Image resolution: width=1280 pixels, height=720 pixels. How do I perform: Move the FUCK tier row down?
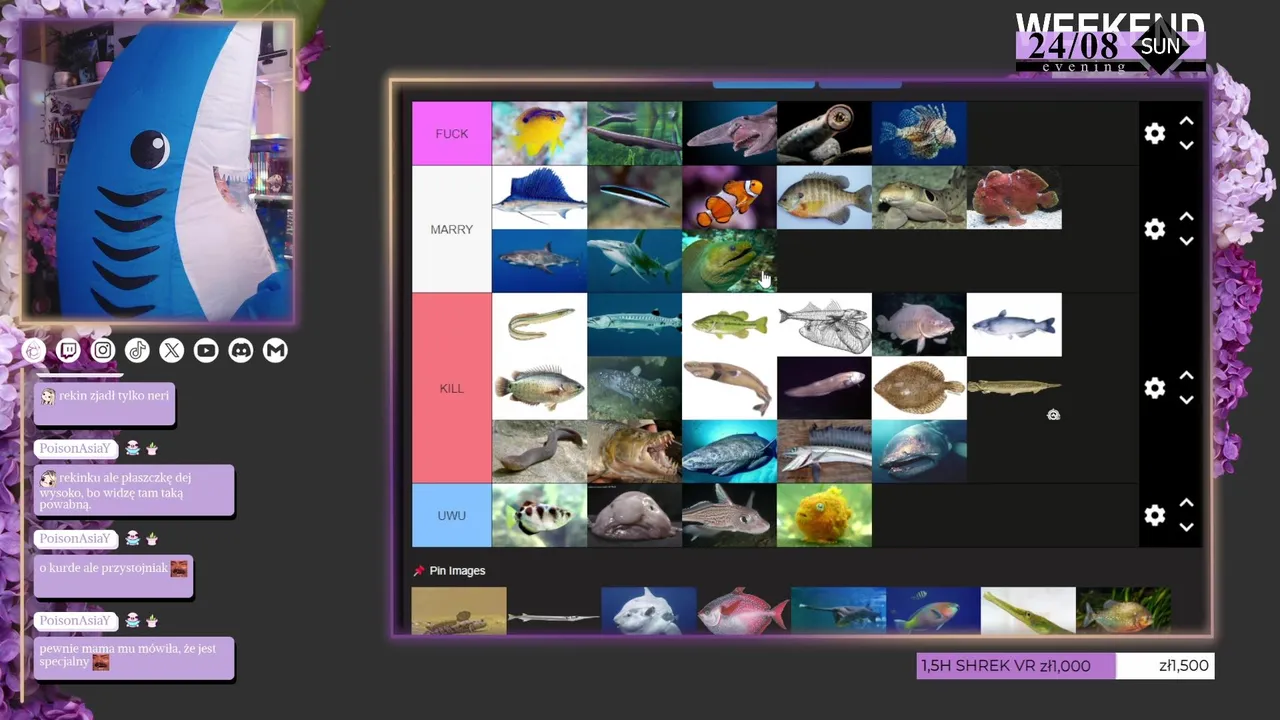[1186, 146]
